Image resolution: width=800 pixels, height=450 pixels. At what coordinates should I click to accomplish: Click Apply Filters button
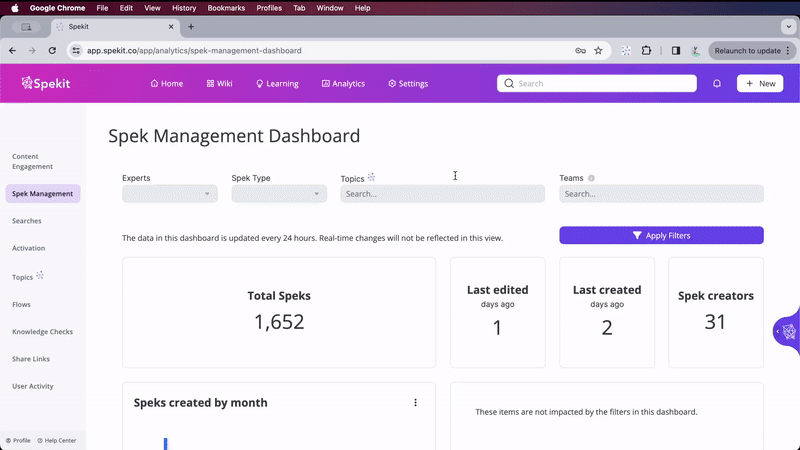[x=661, y=235]
